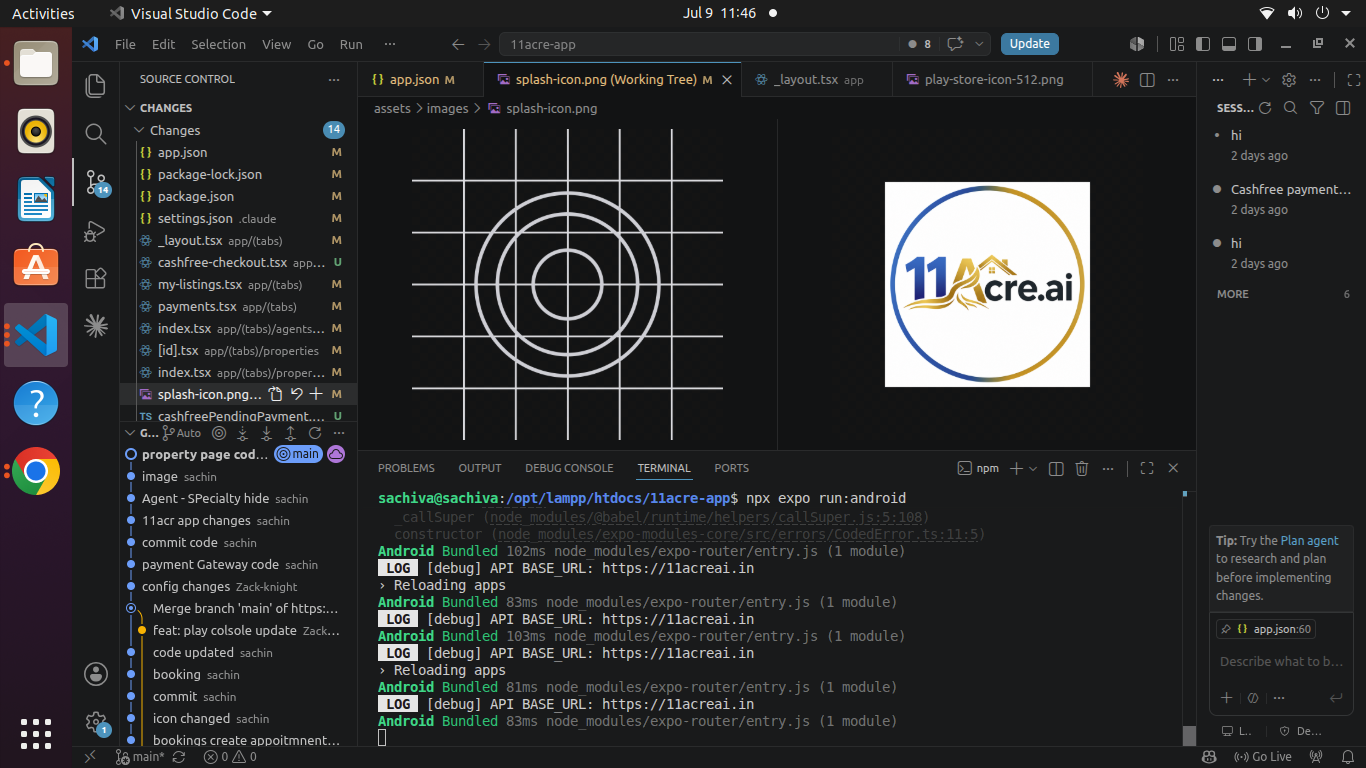Expand MORE sessions list
Screen dimensions: 1366x768
[x=1283, y=294]
